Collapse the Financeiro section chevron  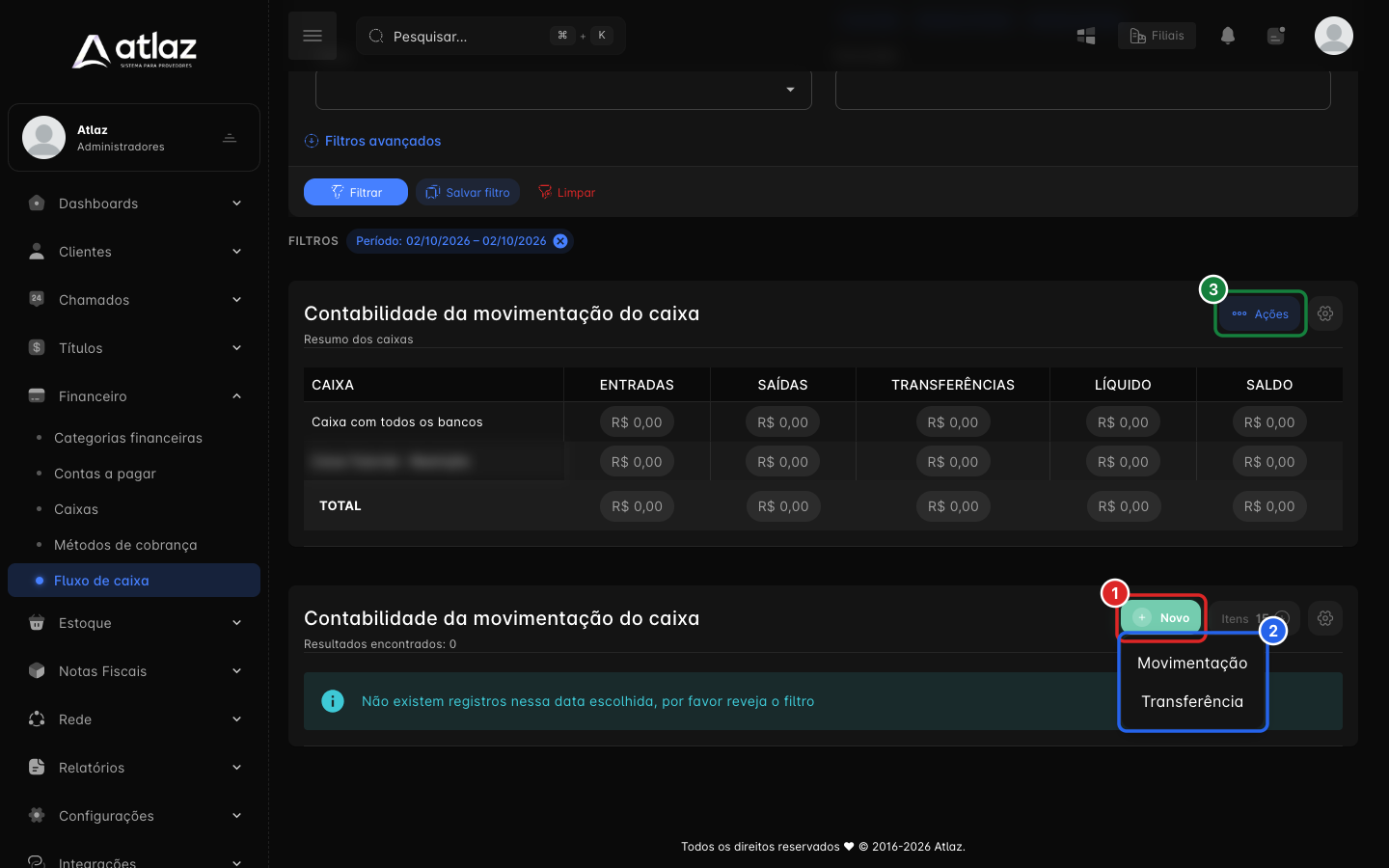pos(236,396)
